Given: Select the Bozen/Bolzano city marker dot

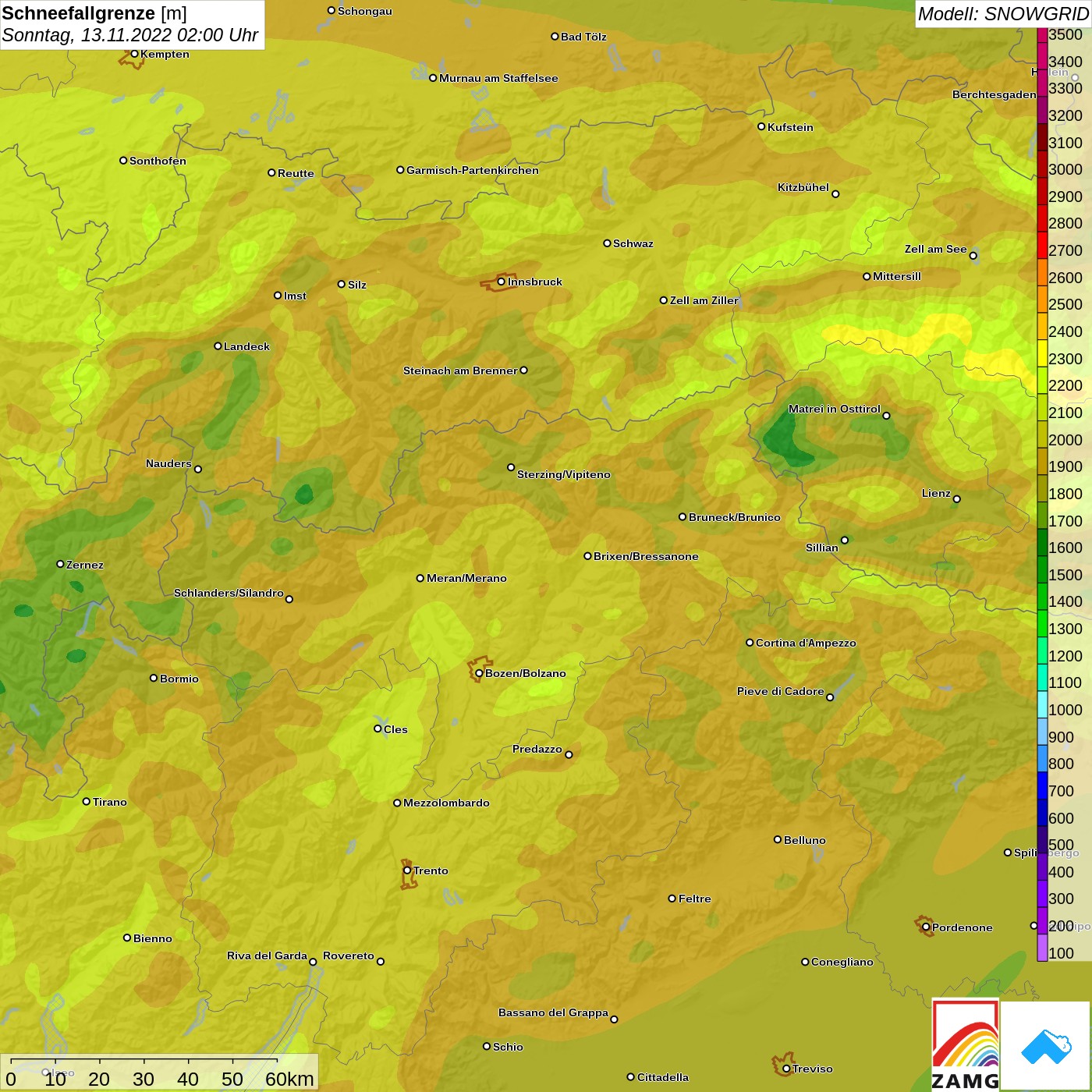Looking at the screenshot, I should click(x=479, y=673).
